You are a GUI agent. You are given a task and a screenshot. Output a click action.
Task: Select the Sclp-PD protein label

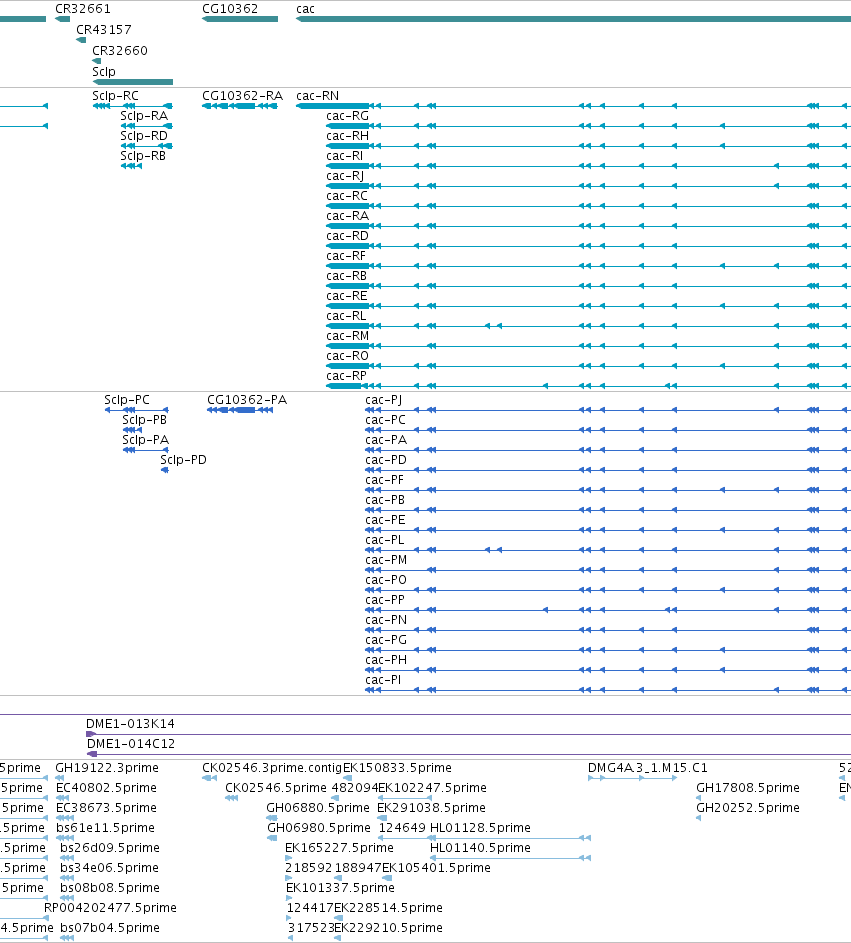tap(183, 459)
